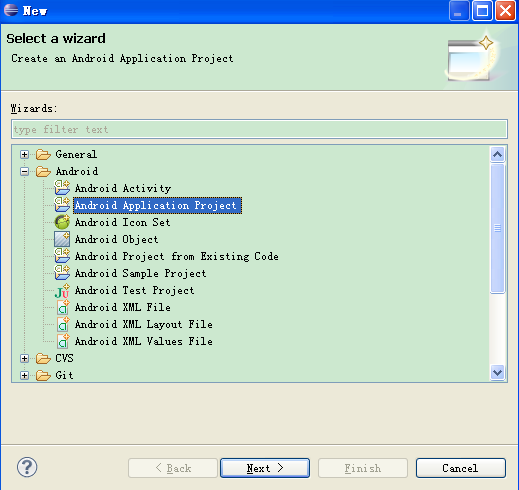The width and height of the screenshot is (519, 490).
Task: Select the Git folder label
Action: click(64, 375)
